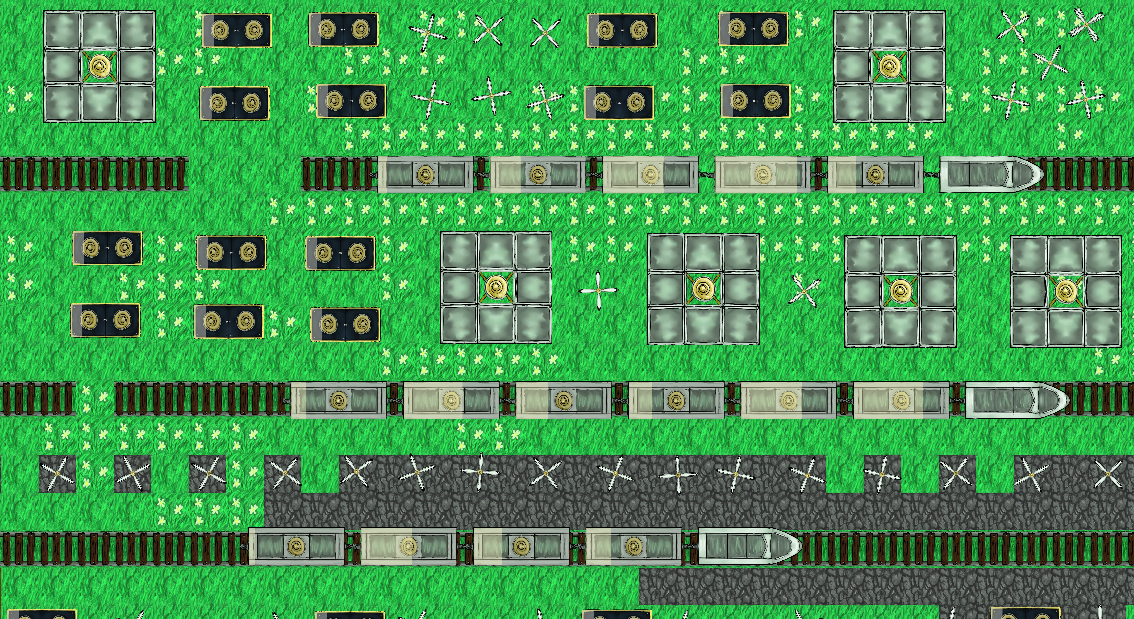Click the rearmost wagon of the middle train

(338, 400)
